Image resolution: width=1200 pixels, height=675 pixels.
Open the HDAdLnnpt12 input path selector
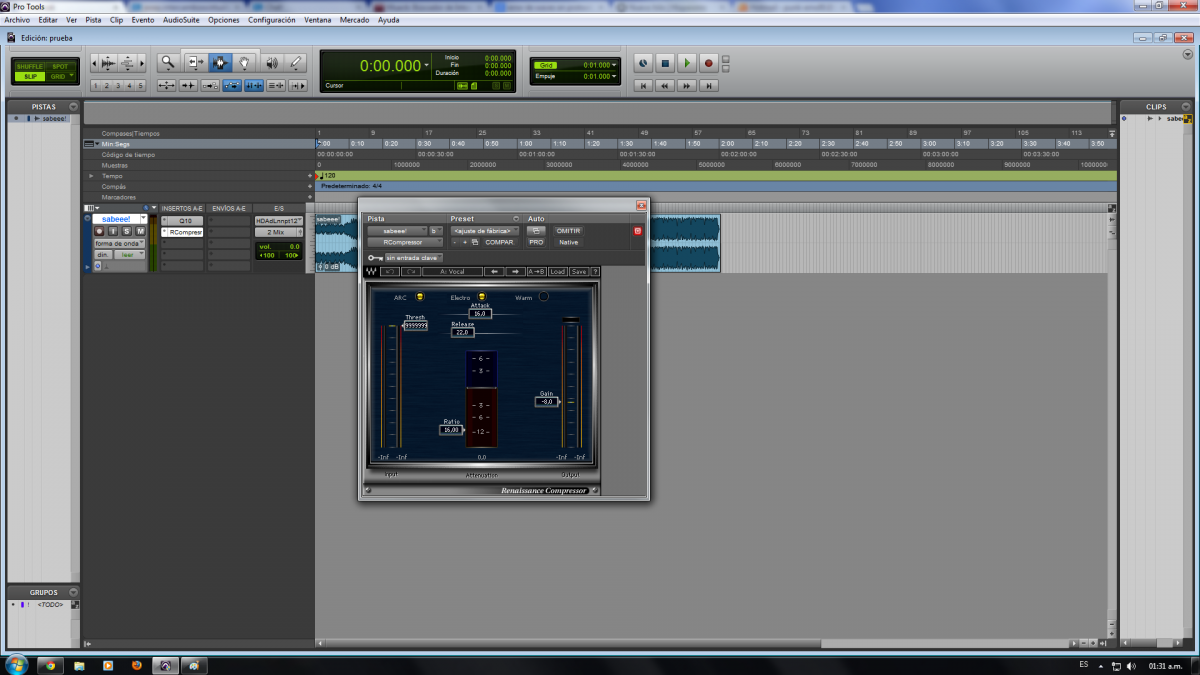tap(279, 220)
